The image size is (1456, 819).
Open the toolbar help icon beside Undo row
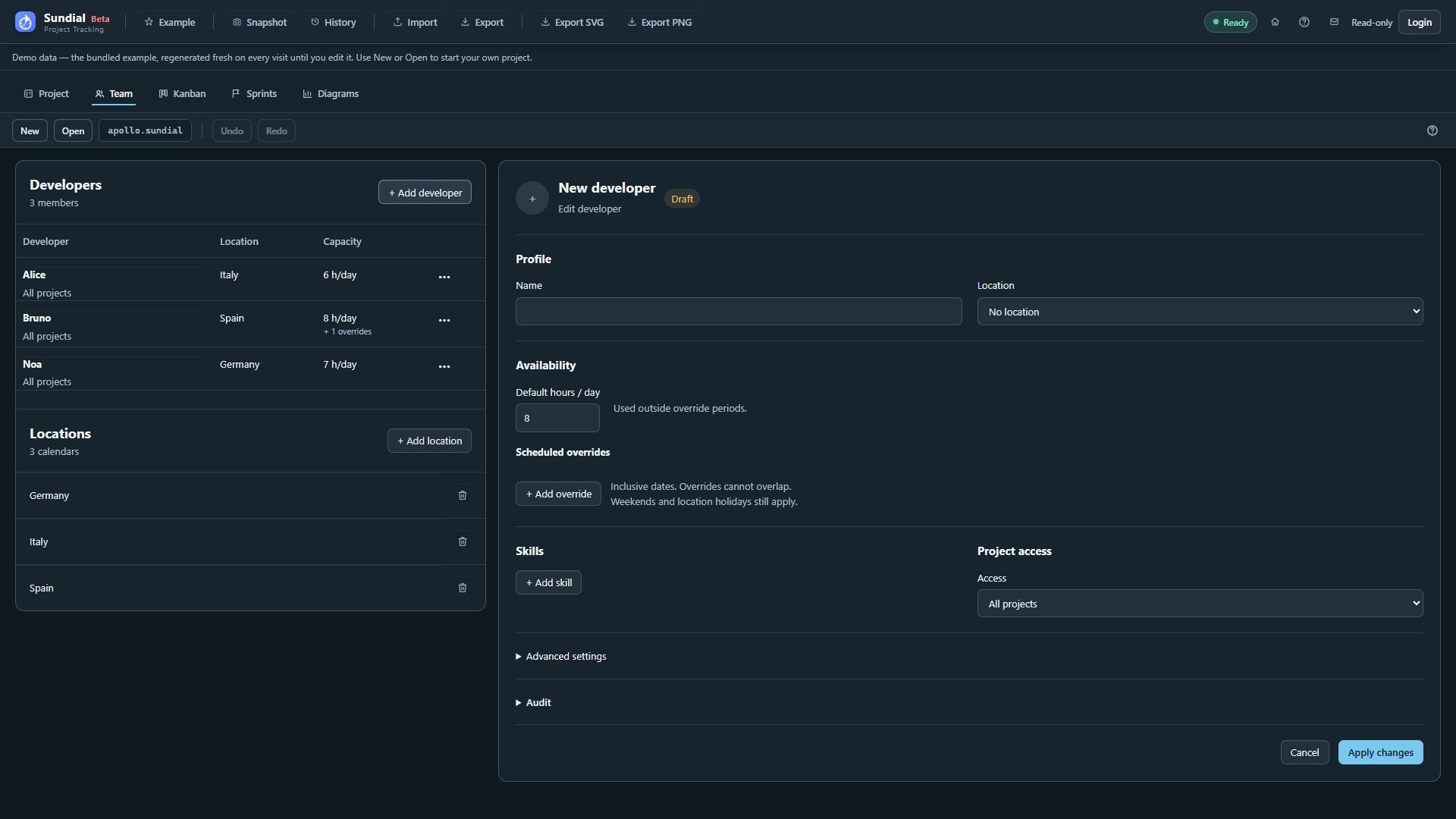pos(1432,130)
